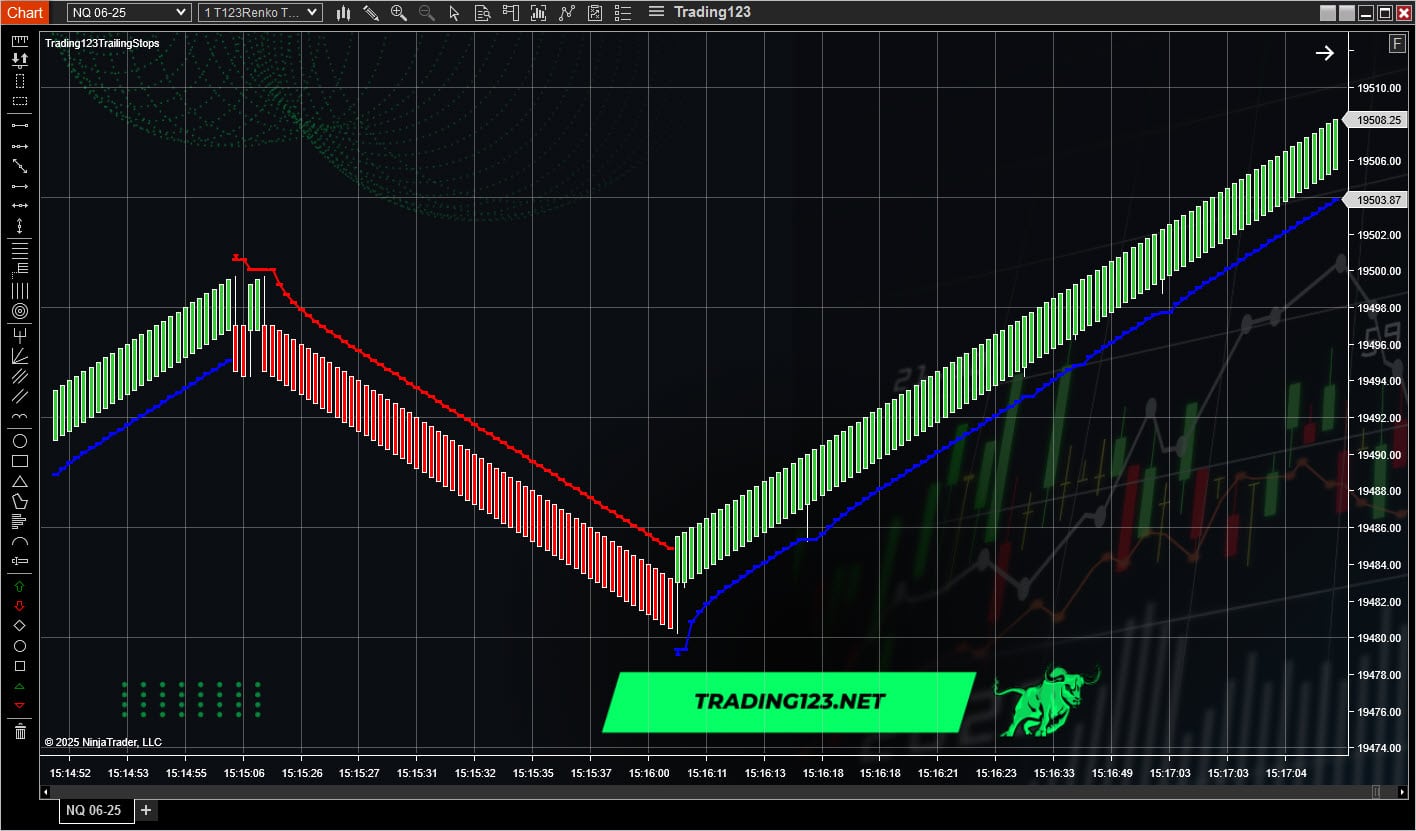The image size is (1416, 831).
Task: Click the F icon in chart corner
Action: click(x=1396, y=43)
